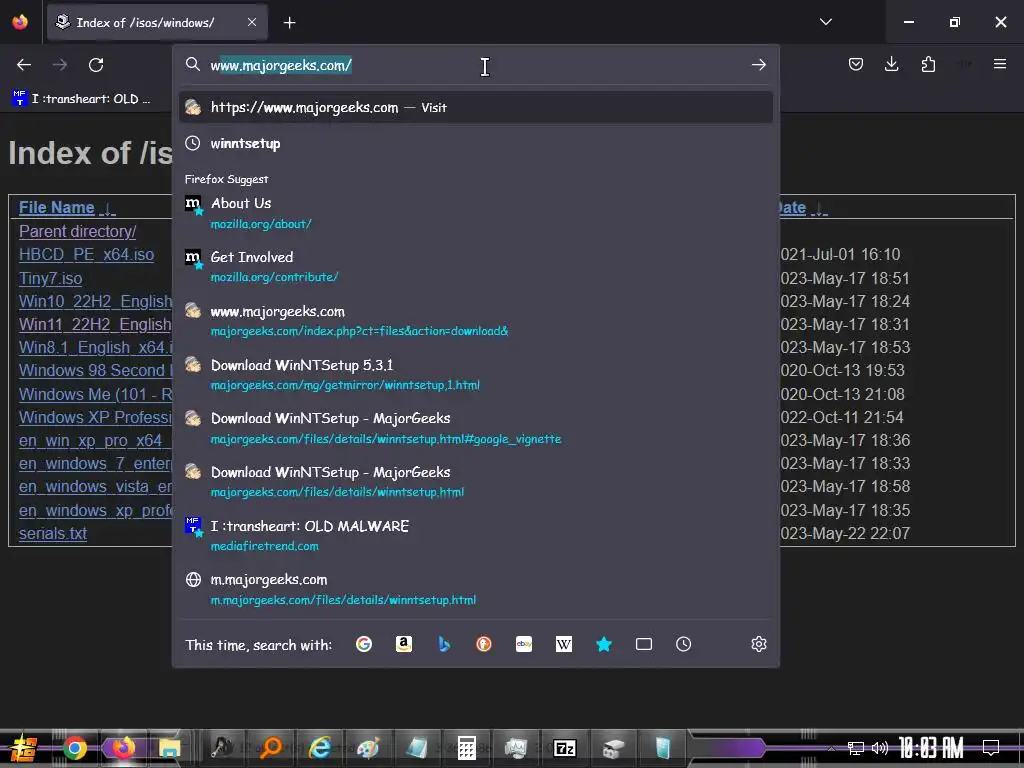Select 'Download WinNTSetup 5.3.1' suggestion
This screenshot has width=1024, height=768.
point(475,374)
